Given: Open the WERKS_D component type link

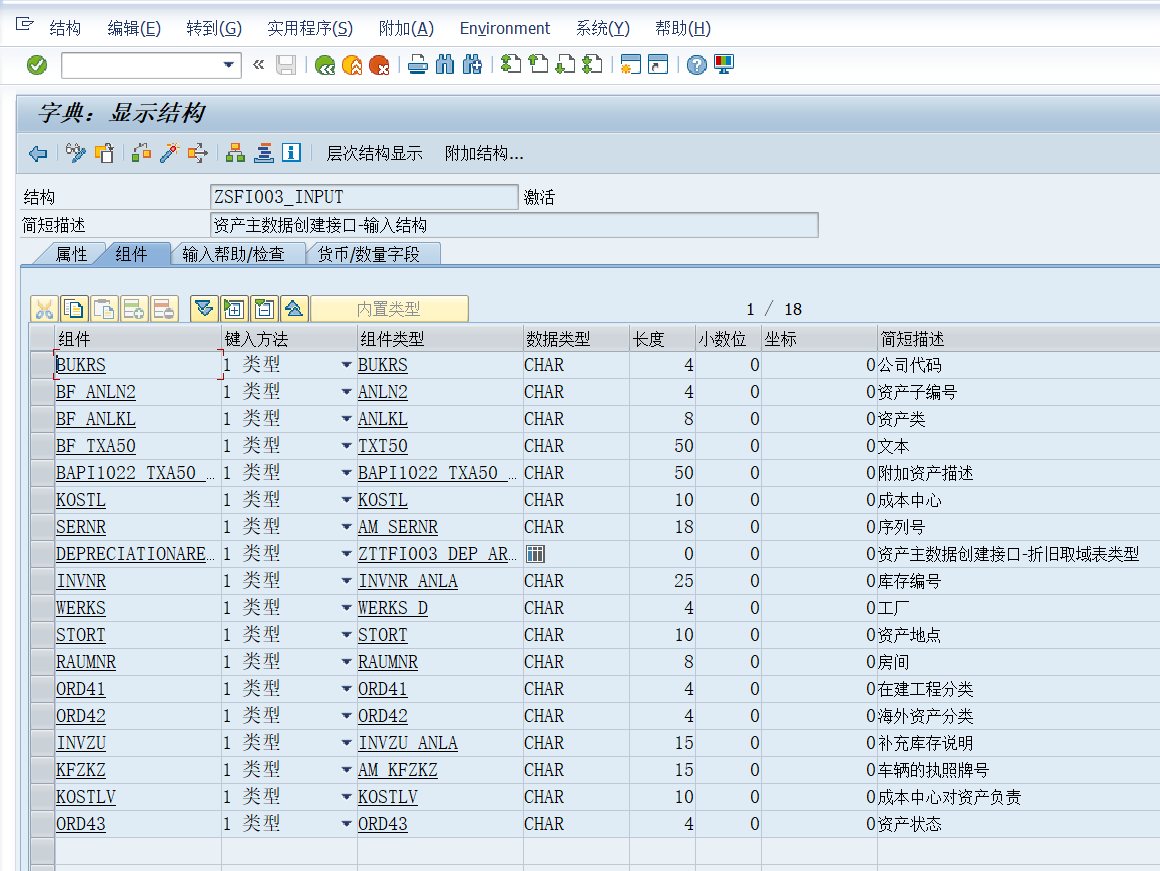Looking at the screenshot, I should 393,608.
